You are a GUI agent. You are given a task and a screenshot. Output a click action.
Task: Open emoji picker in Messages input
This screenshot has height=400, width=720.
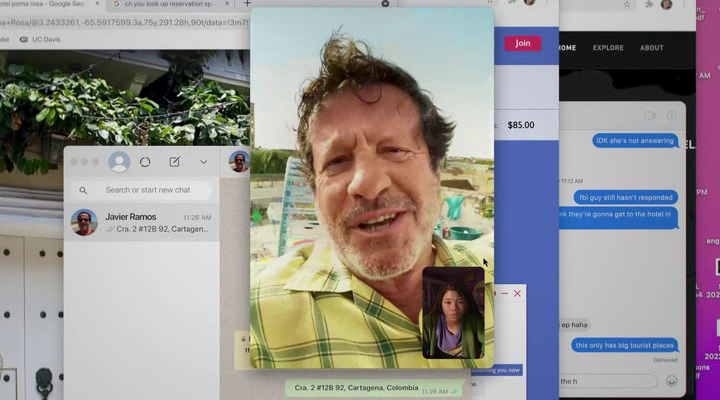pyautogui.click(x=671, y=381)
